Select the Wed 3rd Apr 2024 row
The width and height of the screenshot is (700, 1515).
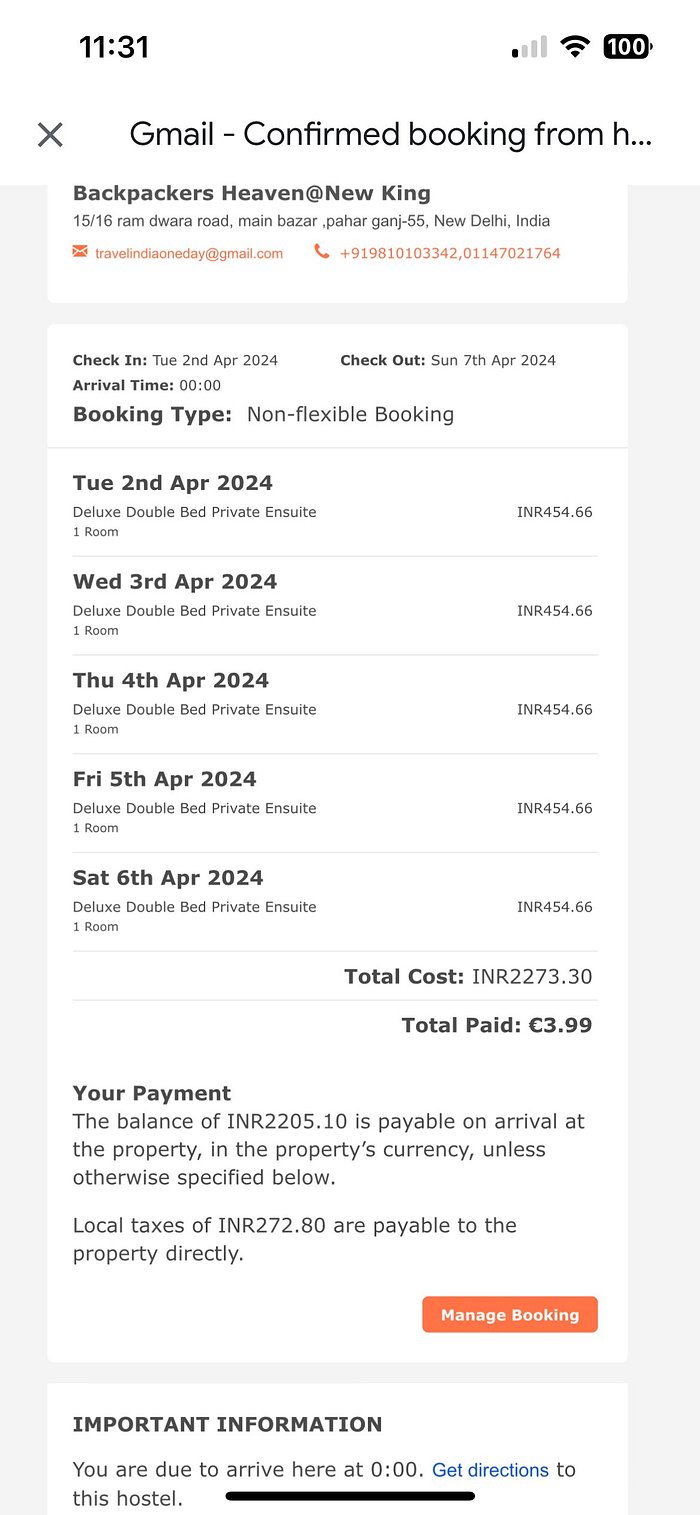333,604
